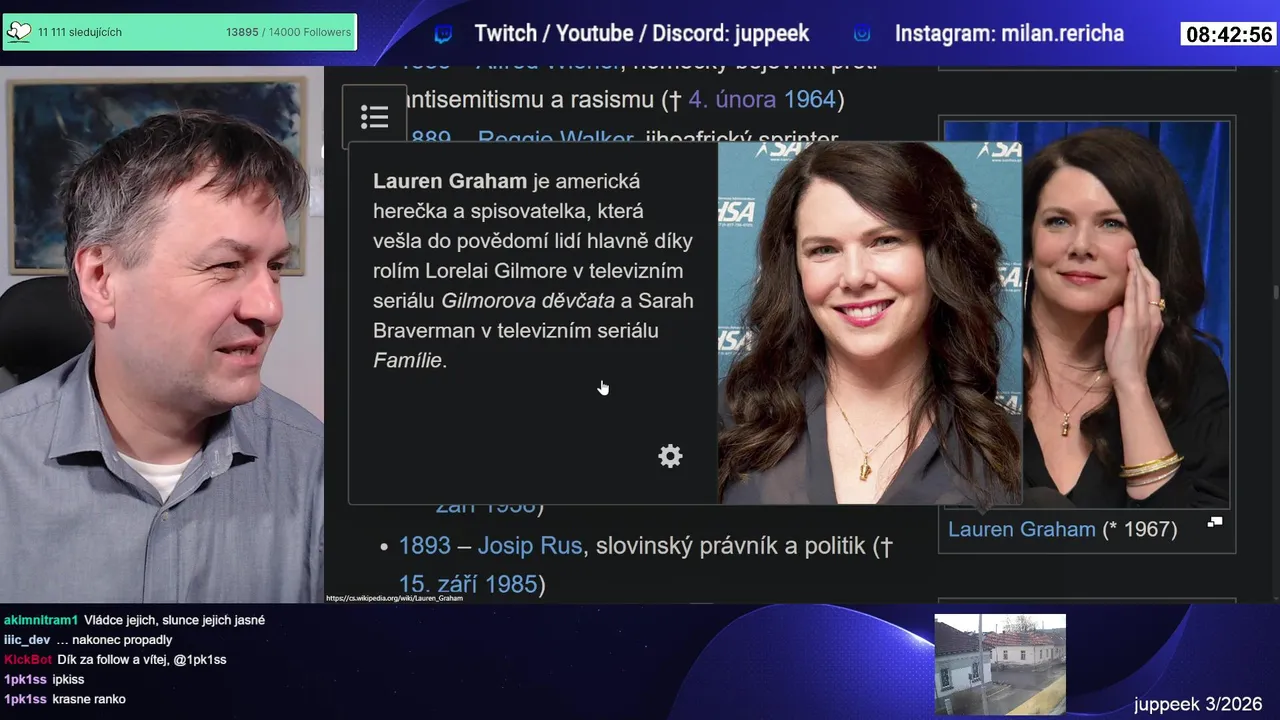Click the Instagram logo icon in header
1280x720 pixels.
click(862, 34)
